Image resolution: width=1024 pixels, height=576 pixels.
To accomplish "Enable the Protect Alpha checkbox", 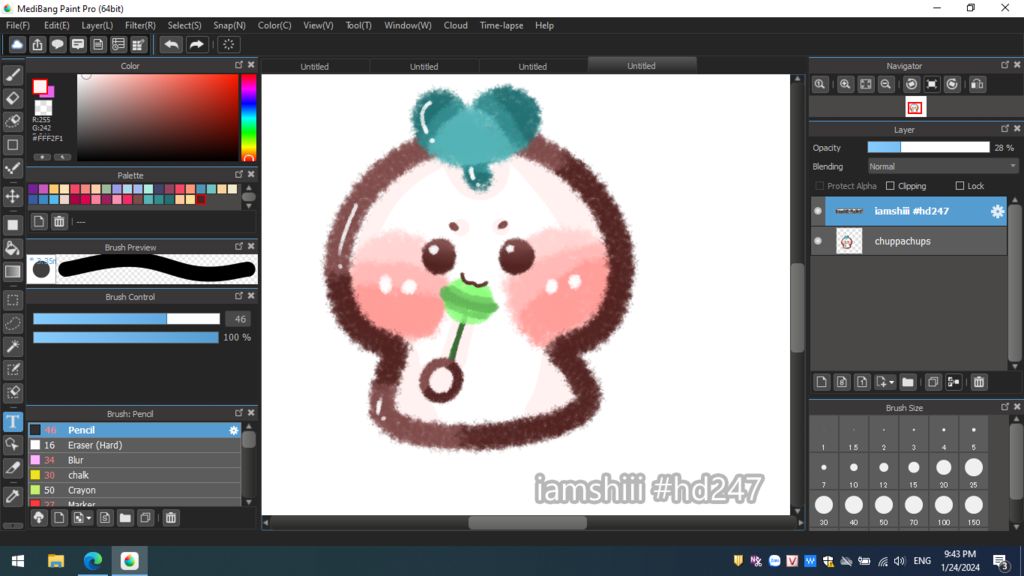I will [820, 186].
